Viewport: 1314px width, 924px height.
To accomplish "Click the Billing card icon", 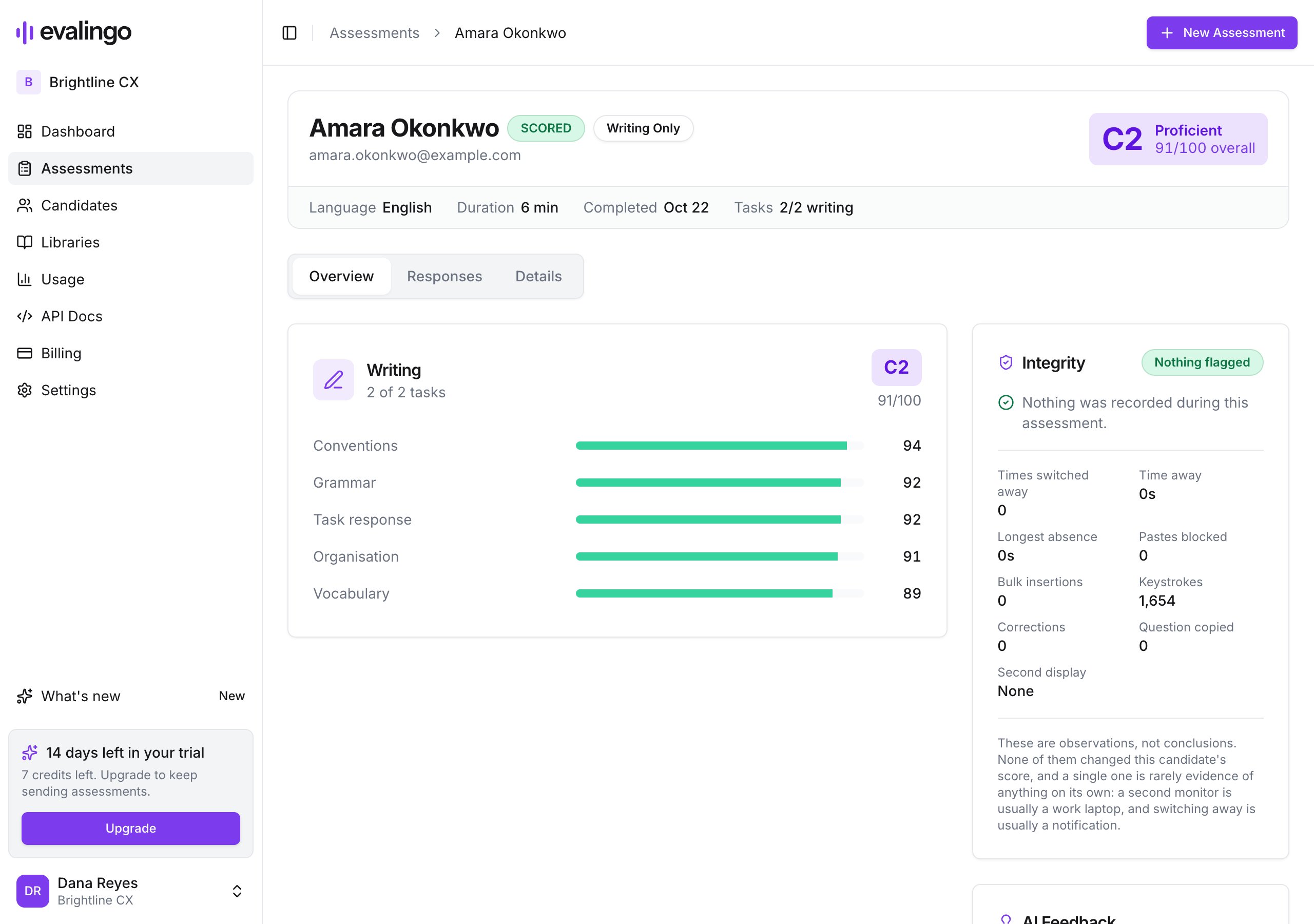I will pyautogui.click(x=25, y=353).
